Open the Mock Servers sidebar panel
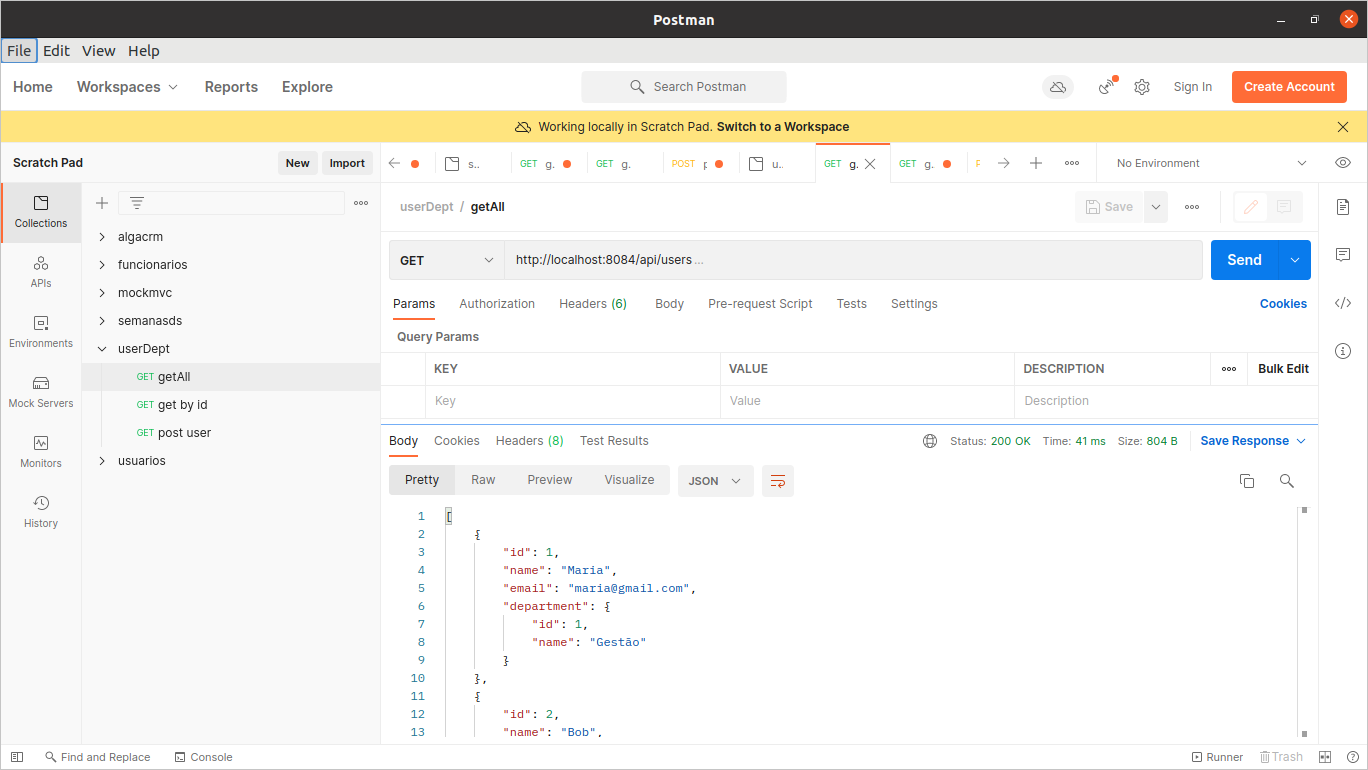Viewport: 1368px width, 770px height. pyautogui.click(x=41, y=392)
